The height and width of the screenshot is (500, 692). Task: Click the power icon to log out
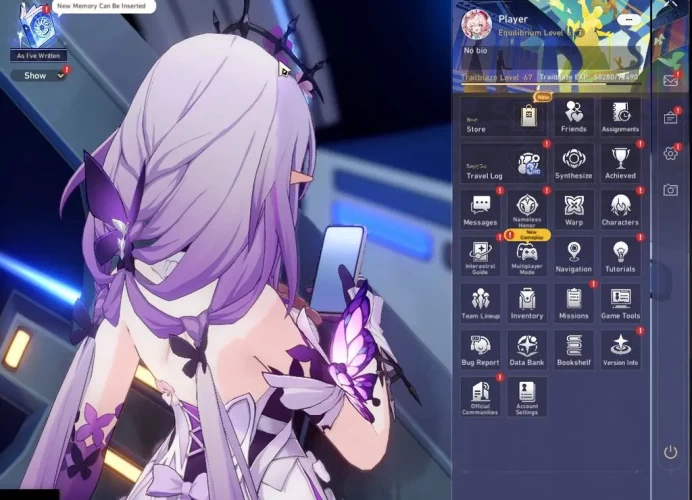[670, 452]
